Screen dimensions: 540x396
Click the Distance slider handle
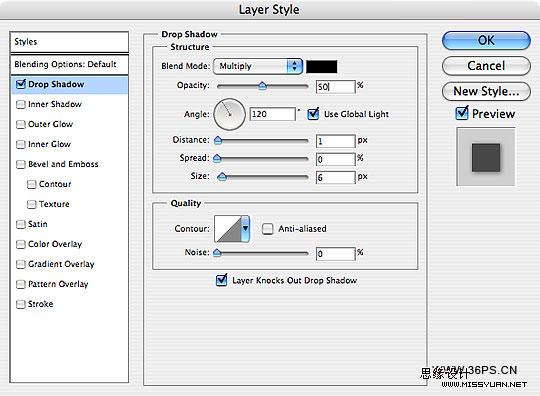click(x=218, y=140)
